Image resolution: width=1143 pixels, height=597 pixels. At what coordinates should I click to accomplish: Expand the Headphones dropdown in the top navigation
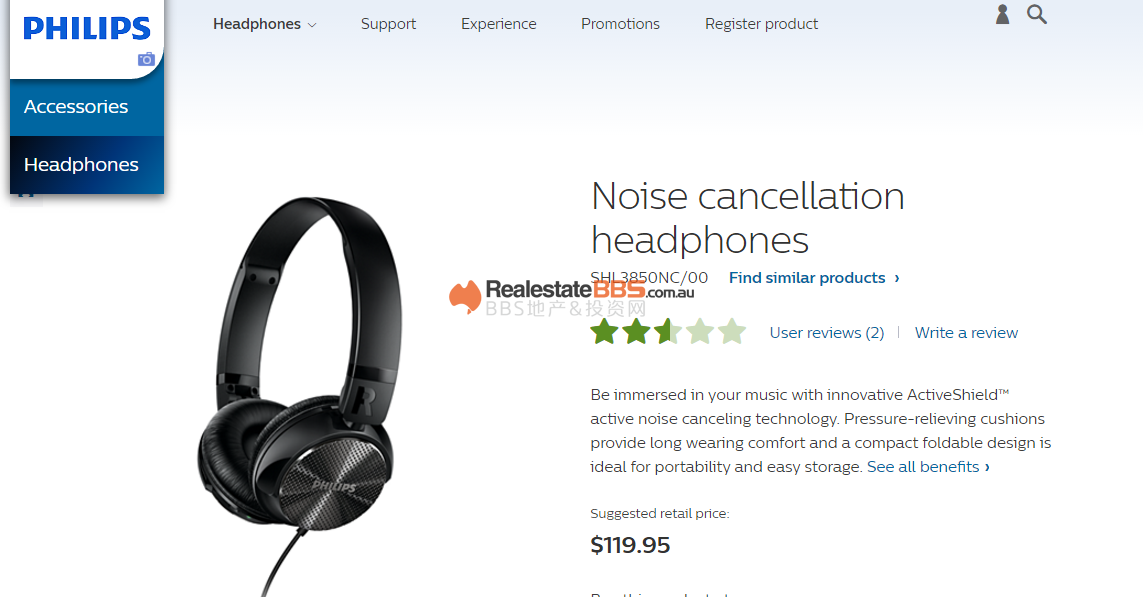pyautogui.click(x=264, y=24)
